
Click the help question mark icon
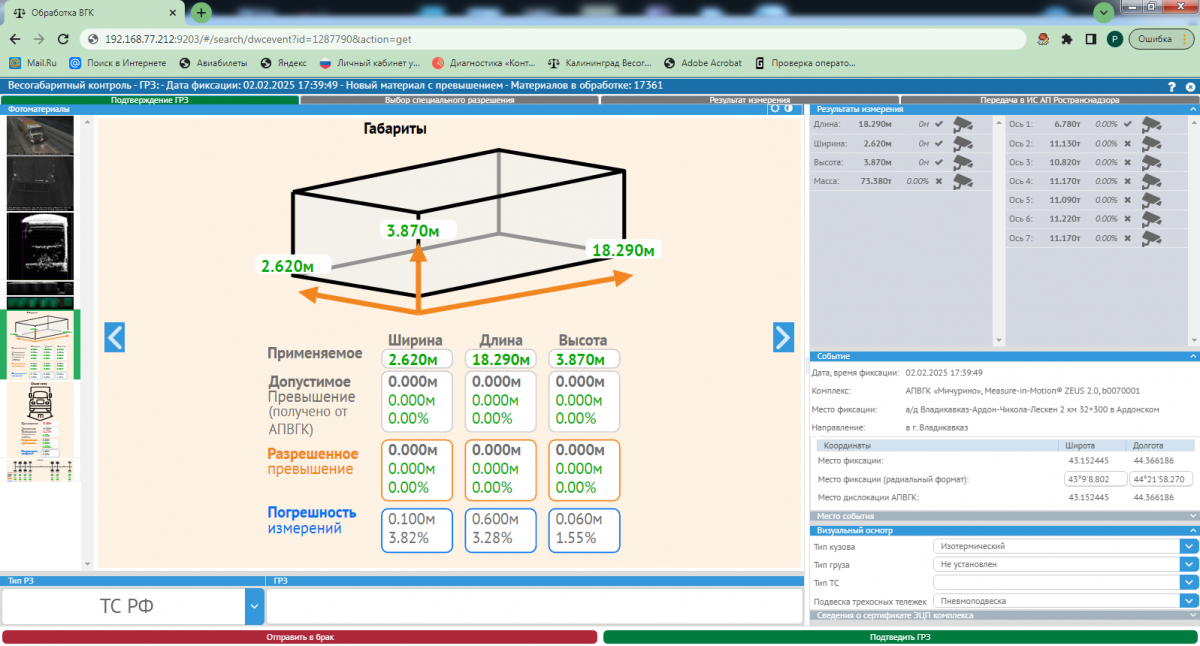1172,87
